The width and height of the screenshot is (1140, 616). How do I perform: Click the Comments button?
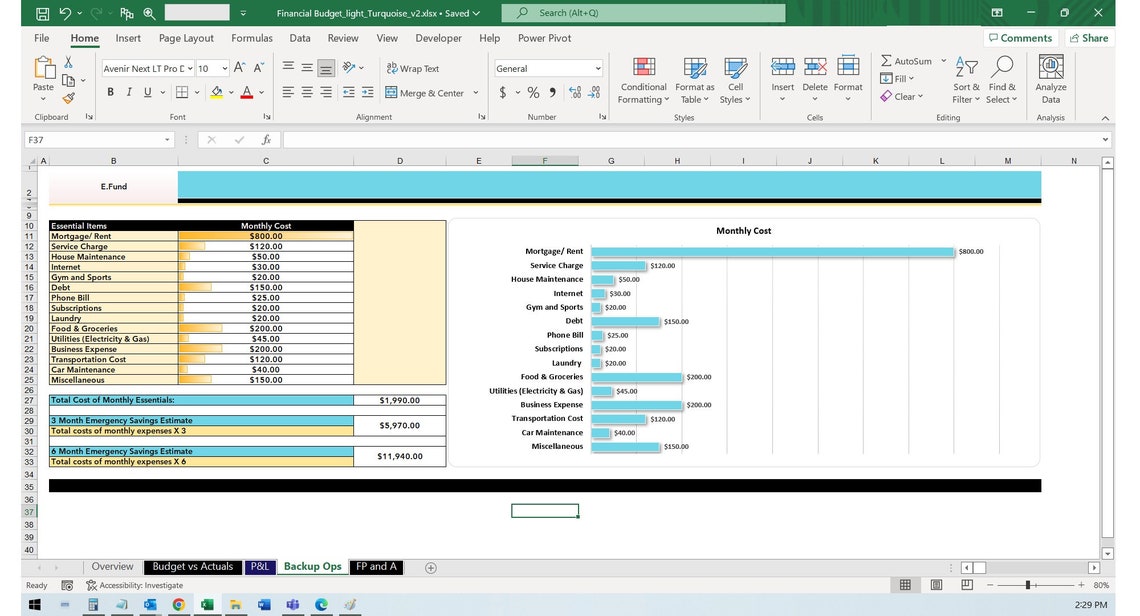(1023, 37)
